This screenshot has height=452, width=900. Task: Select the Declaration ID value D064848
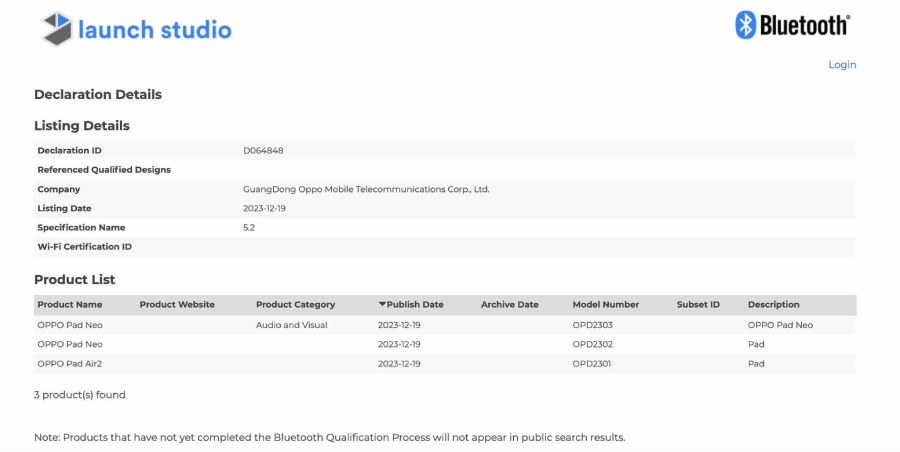[x=263, y=150]
